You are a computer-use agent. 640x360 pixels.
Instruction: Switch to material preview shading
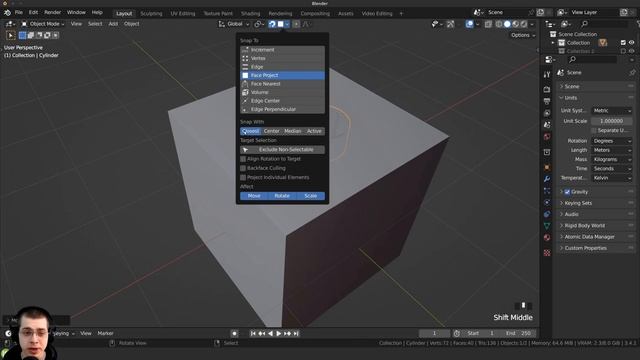[x=516, y=24]
